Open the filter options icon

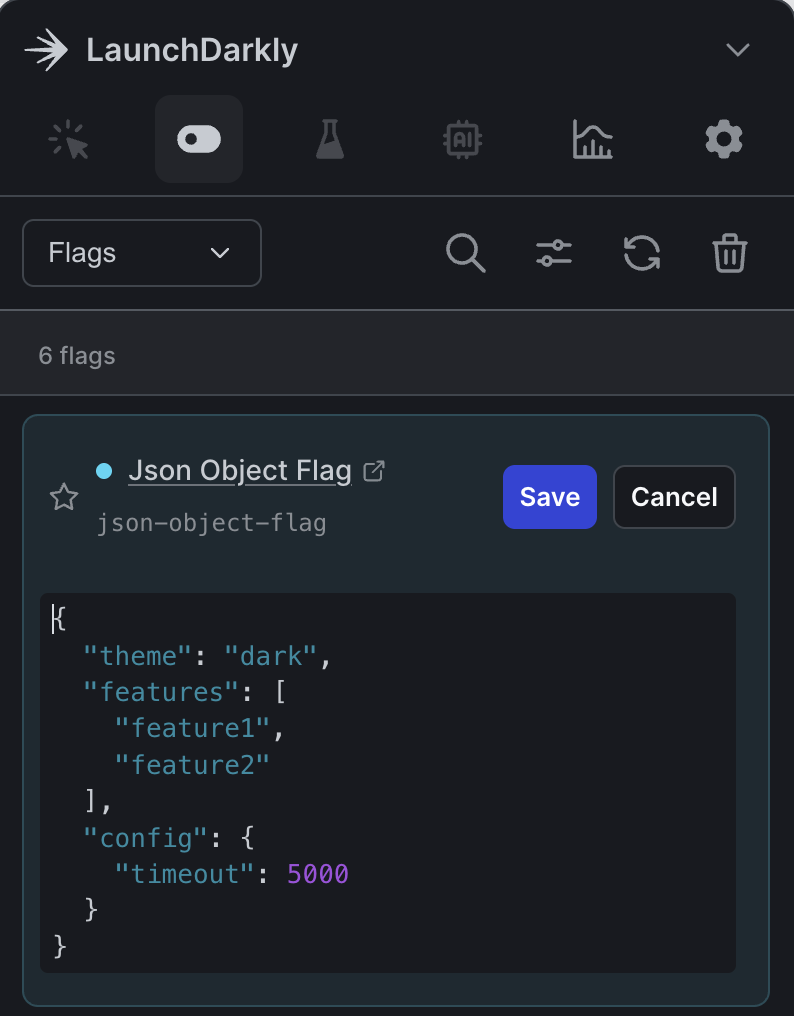pos(553,253)
